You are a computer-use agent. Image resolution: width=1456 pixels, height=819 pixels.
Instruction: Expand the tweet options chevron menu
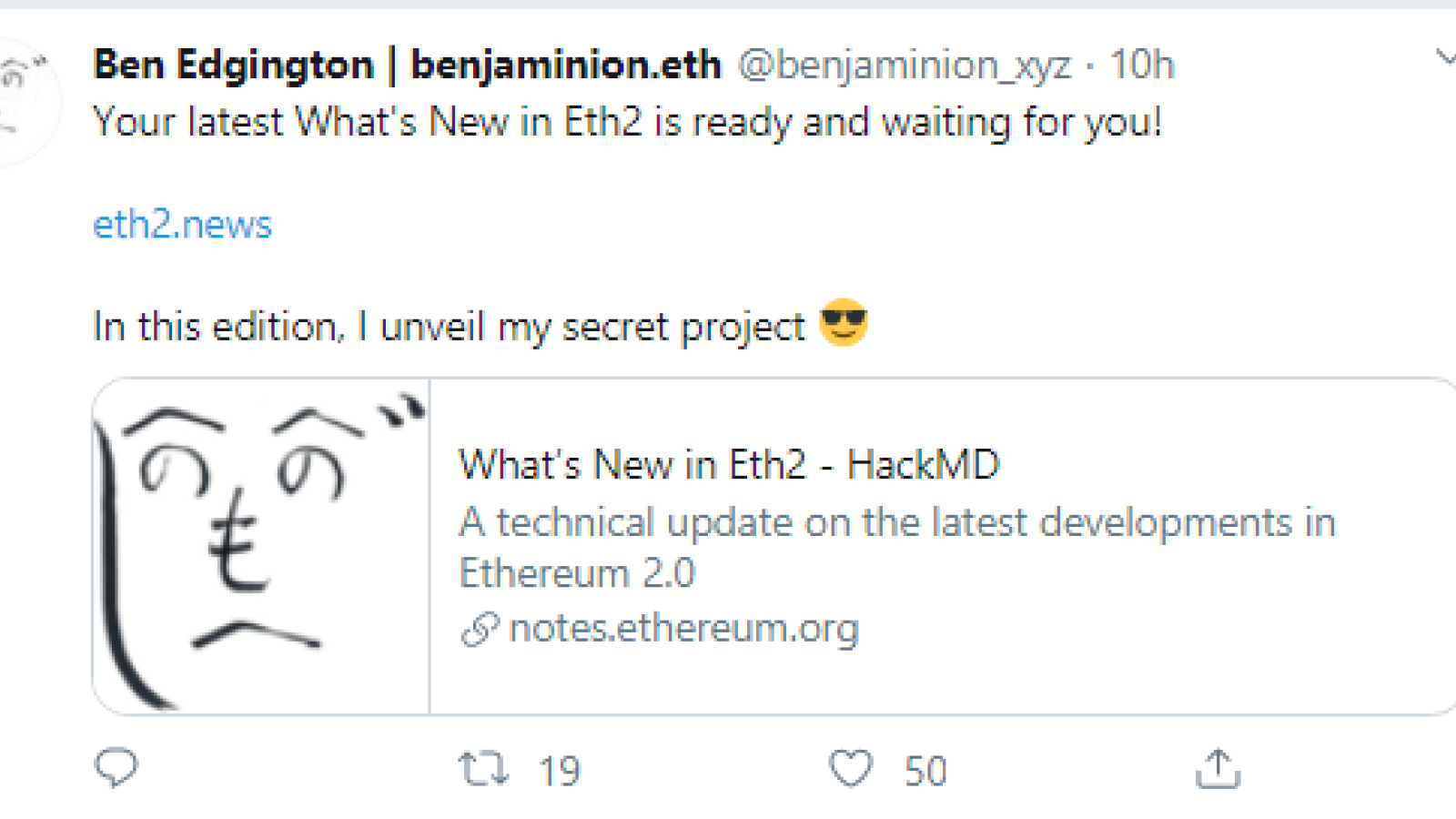(1445, 58)
